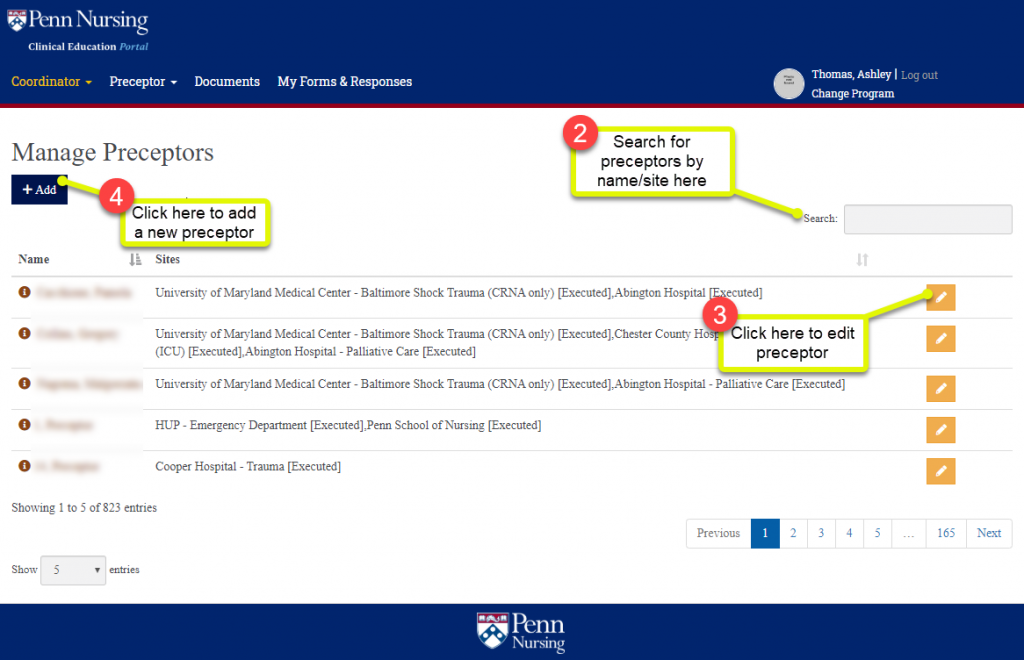The height and width of the screenshot is (660, 1024).
Task: Edit preceptor in Cooper Hospital - Trauma row
Action: tap(940, 471)
